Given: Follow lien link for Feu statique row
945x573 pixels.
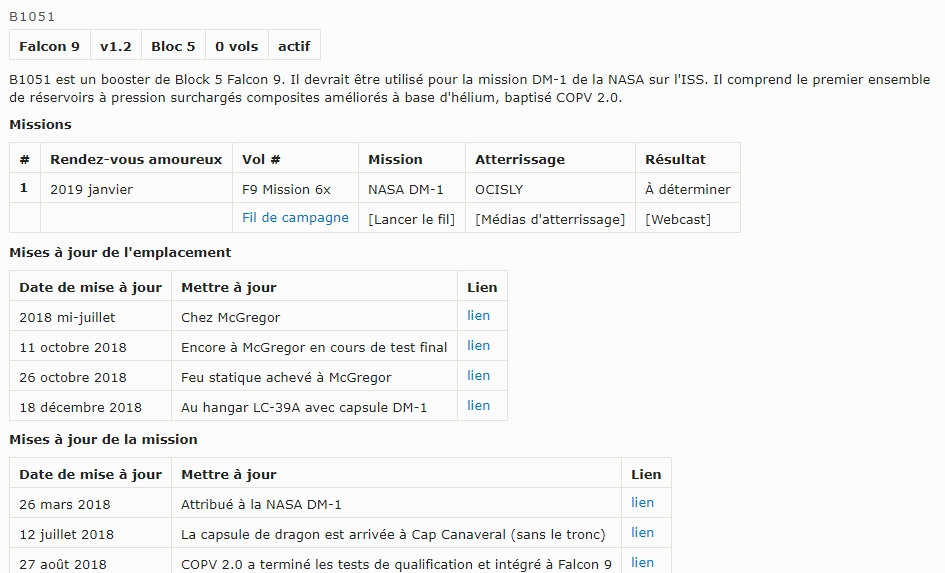Looking at the screenshot, I should tap(479, 375).
